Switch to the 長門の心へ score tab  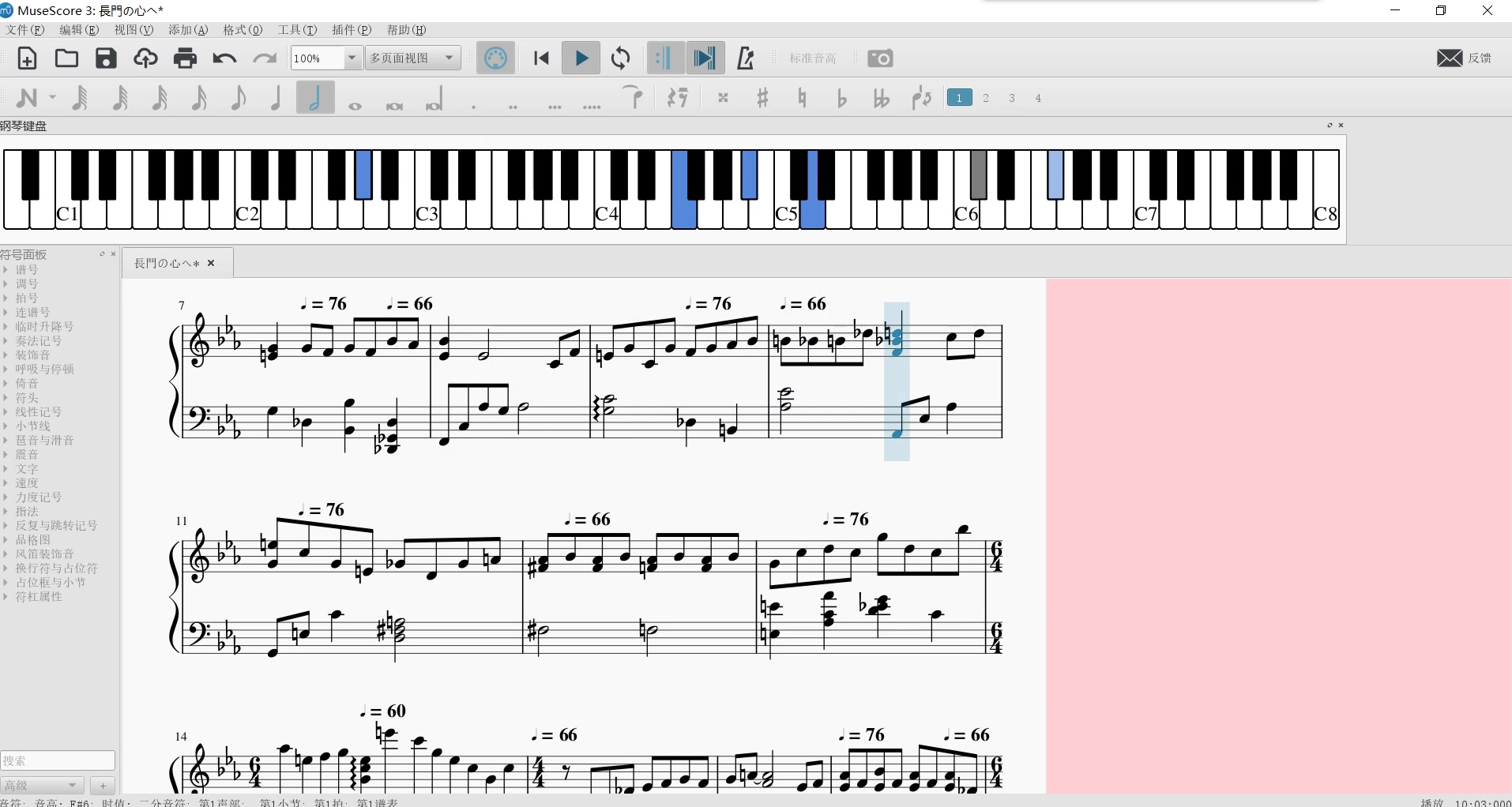click(167, 264)
